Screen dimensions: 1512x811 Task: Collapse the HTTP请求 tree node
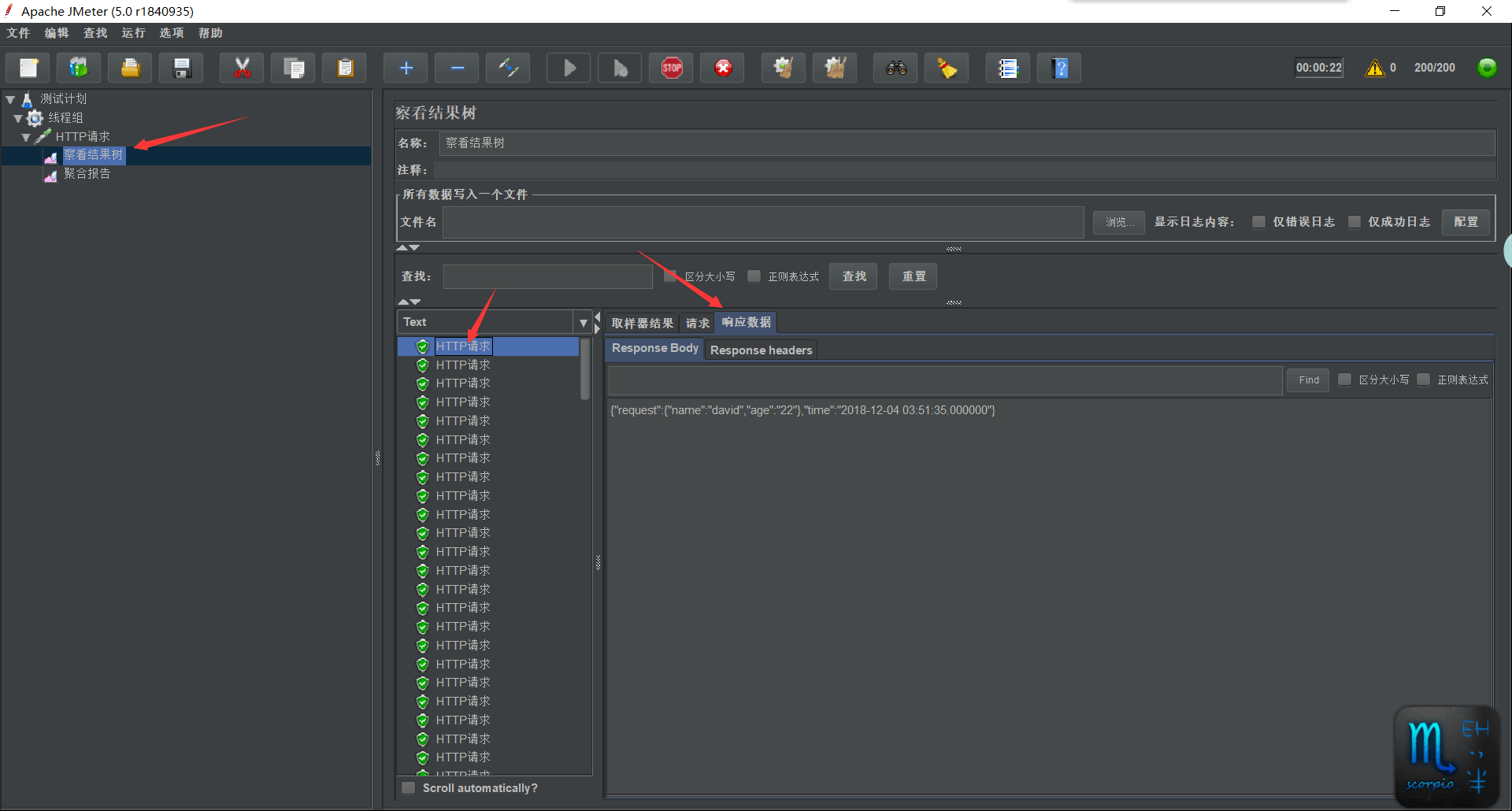click(26, 137)
